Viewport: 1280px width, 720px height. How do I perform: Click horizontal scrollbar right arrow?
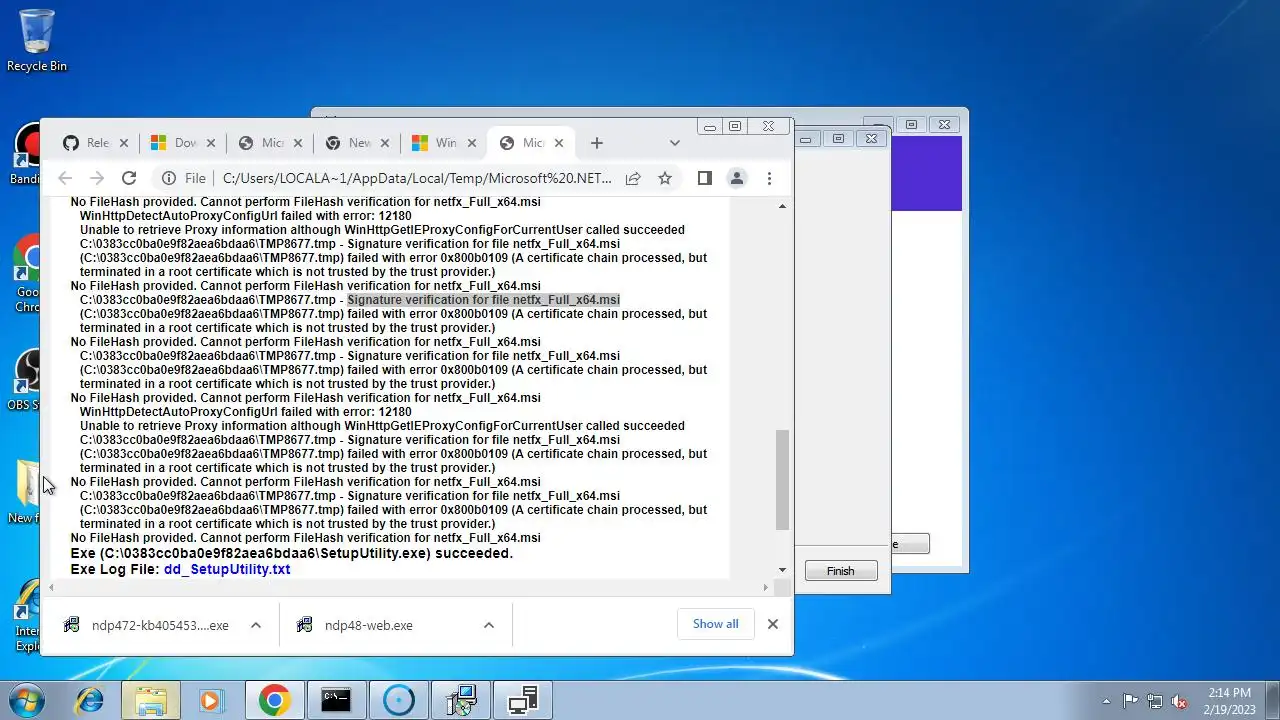click(766, 587)
